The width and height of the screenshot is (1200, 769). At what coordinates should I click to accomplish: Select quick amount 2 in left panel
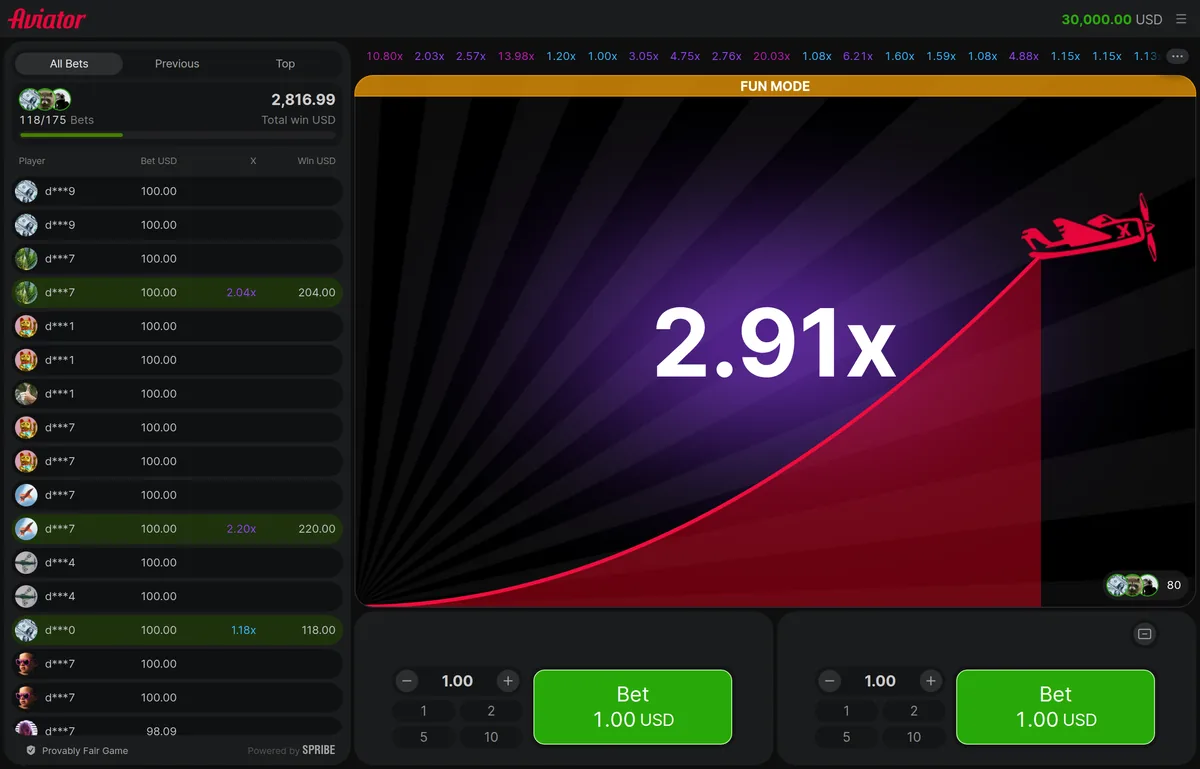[x=491, y=711]
